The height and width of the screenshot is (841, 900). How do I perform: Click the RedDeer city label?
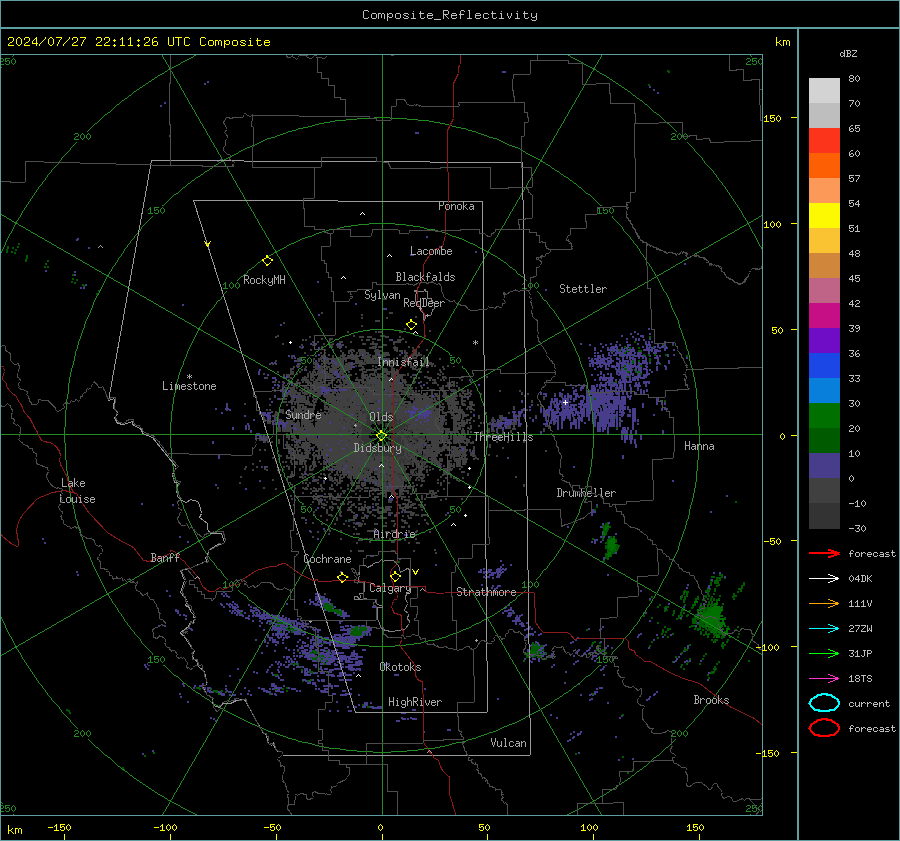[424, 303]
